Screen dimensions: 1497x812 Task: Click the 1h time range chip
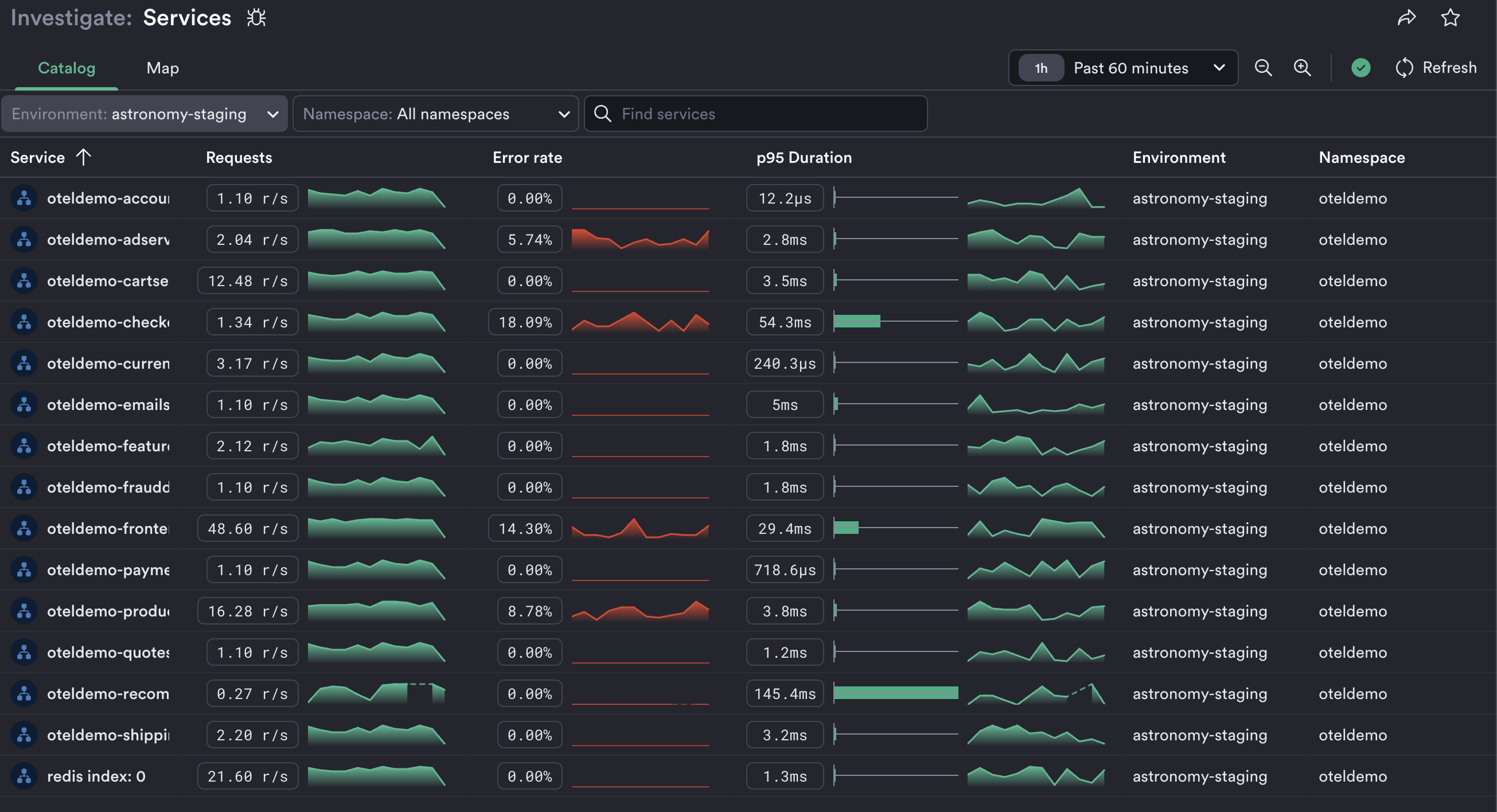[x=1041, y=68]
